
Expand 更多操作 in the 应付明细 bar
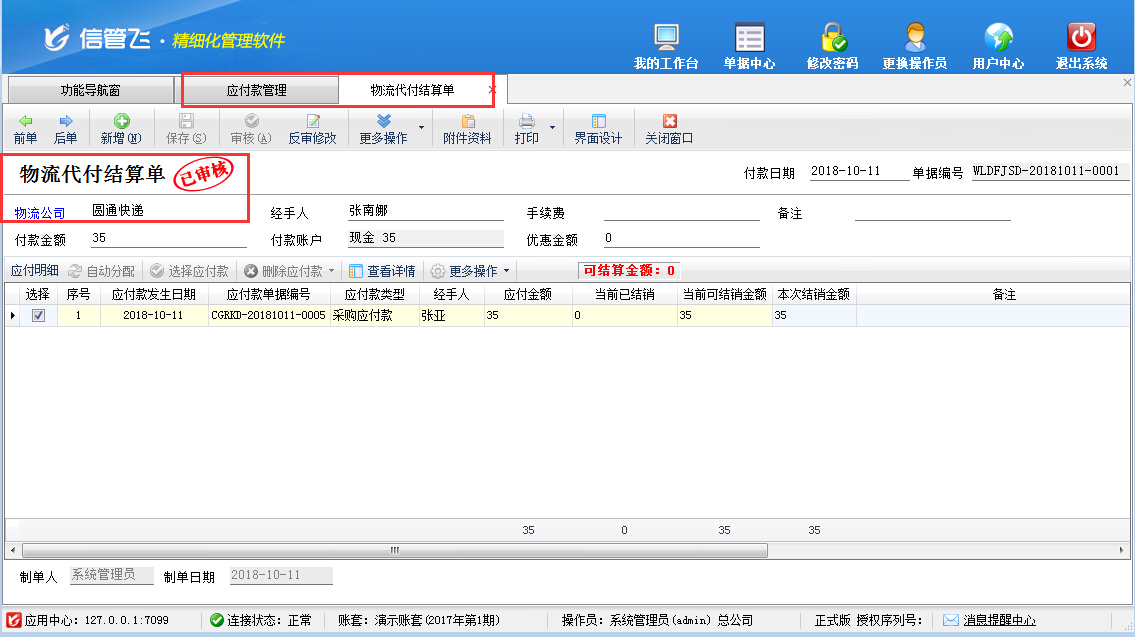click(469, 271)
